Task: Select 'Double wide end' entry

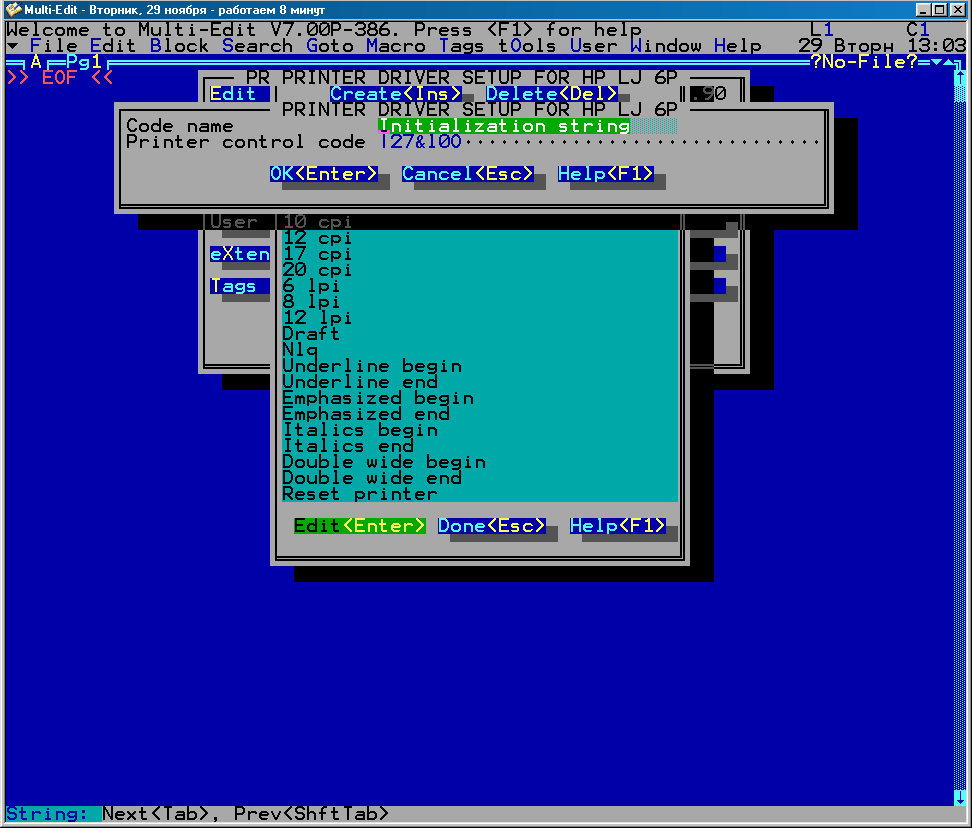Action: pyautogui.click(x=480, y=478)
